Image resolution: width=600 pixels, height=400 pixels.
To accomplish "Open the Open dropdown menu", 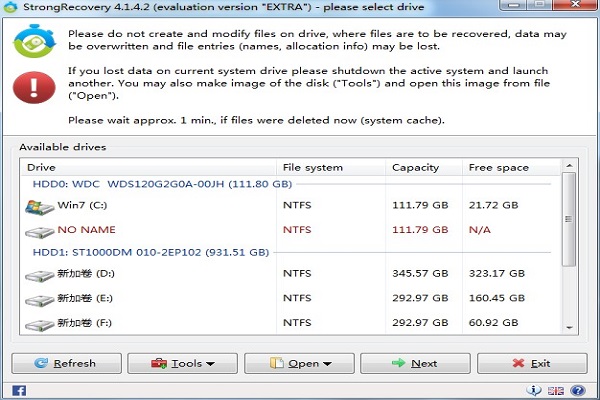I will [x=299, y=363].
